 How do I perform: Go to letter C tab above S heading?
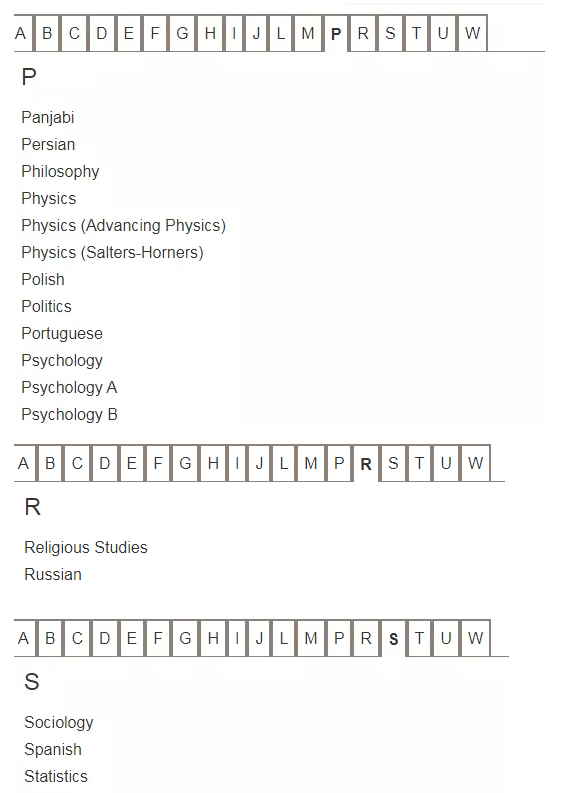tap(77, 638)
